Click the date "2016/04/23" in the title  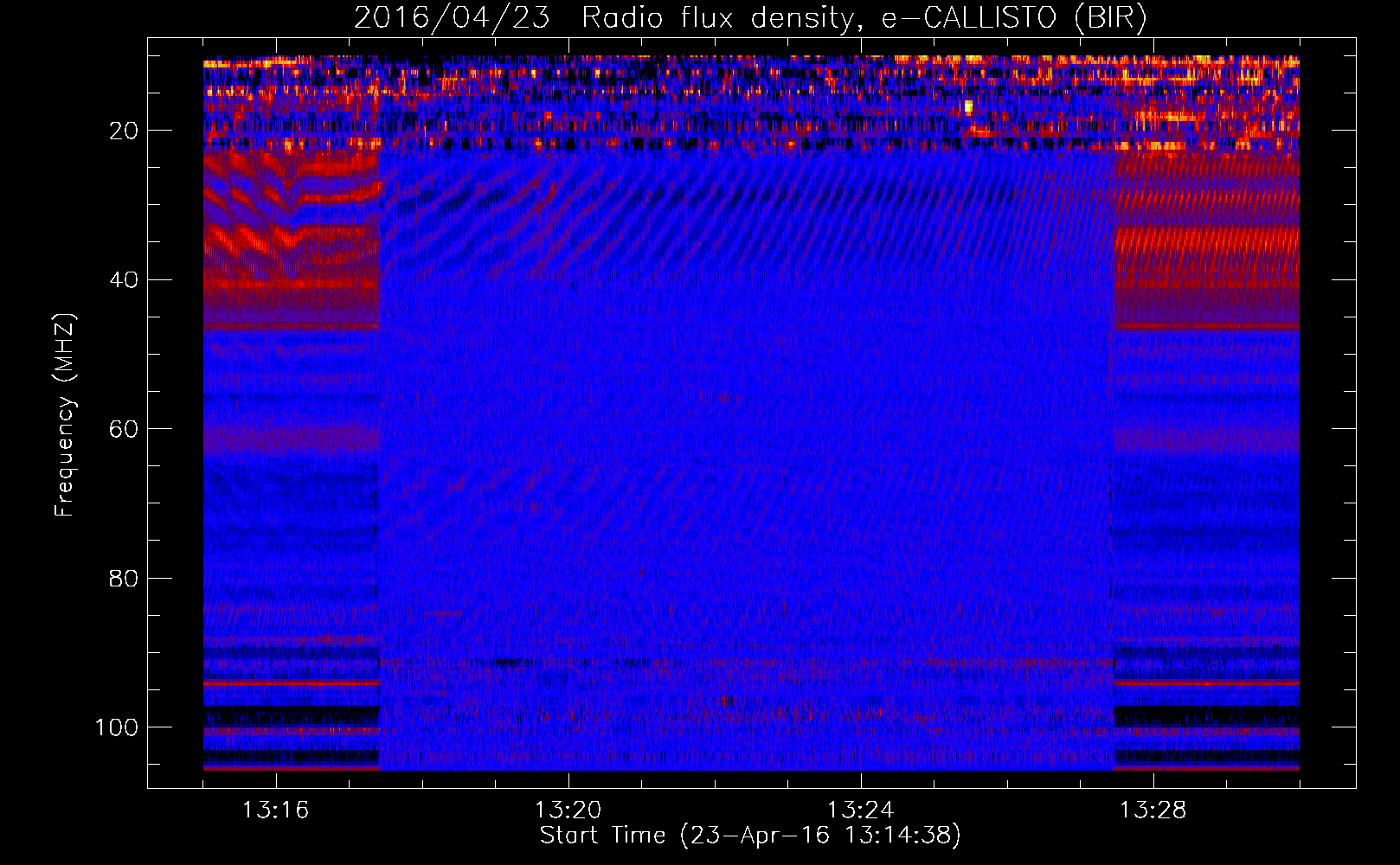[452, 18]
